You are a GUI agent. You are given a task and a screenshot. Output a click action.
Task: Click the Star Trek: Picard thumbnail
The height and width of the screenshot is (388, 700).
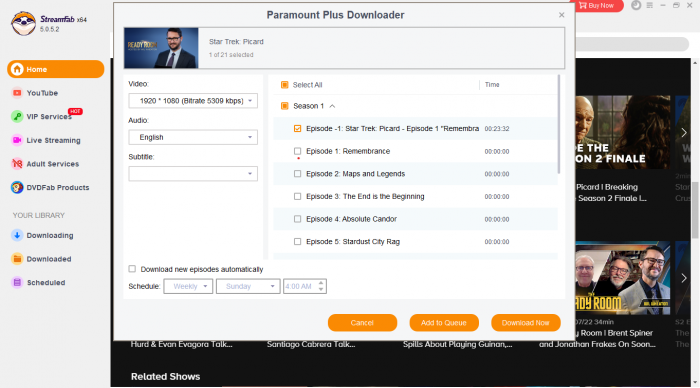click(x=161, y=48)
